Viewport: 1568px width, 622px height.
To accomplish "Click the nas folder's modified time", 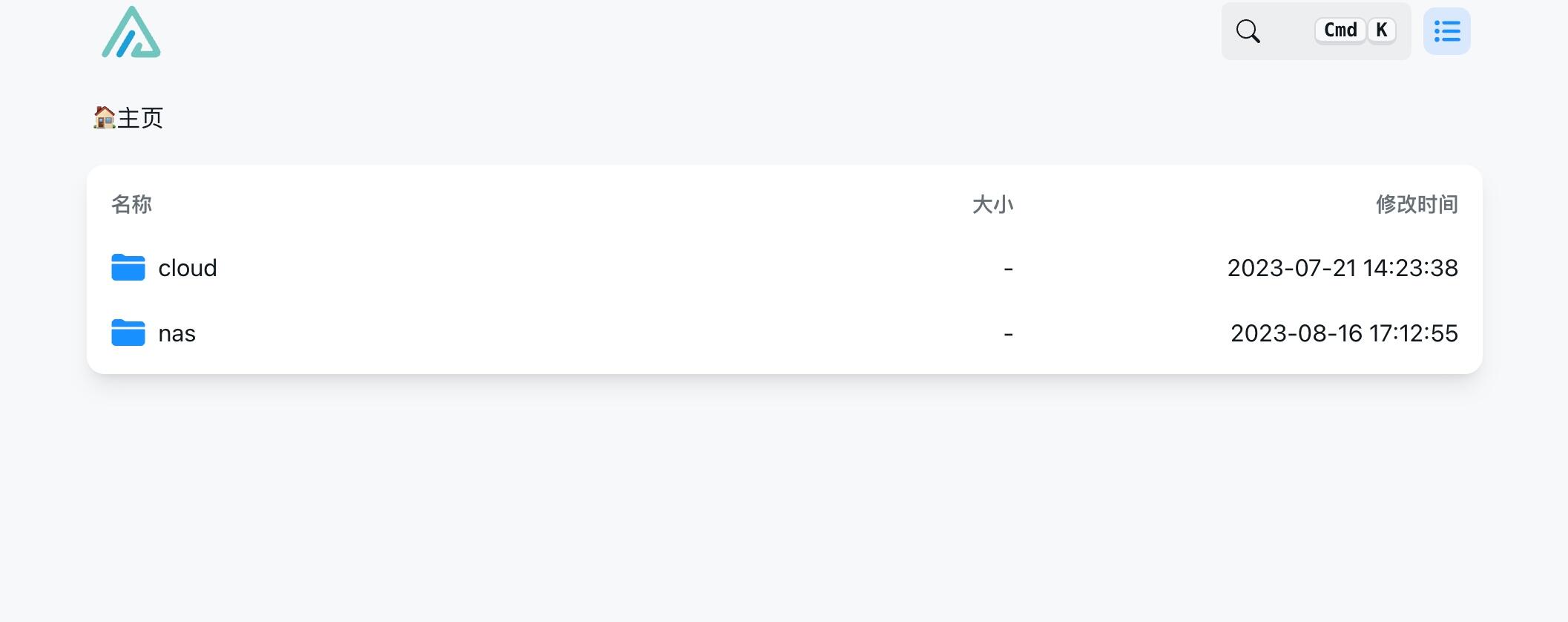I will (x=1344, y=333).
